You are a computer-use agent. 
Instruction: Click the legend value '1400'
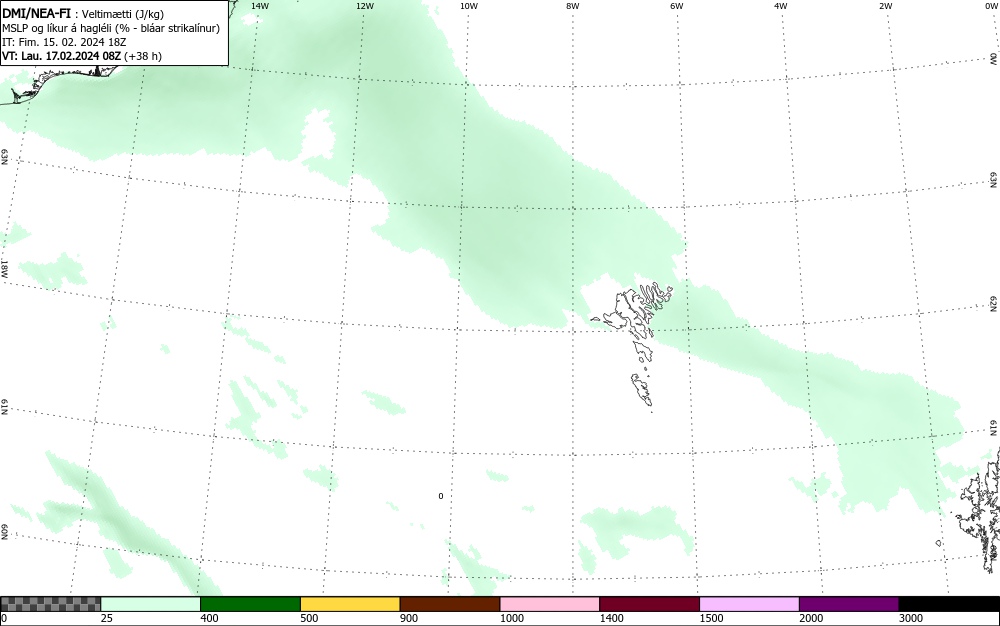pyautogui.click(x=611, y=618)
